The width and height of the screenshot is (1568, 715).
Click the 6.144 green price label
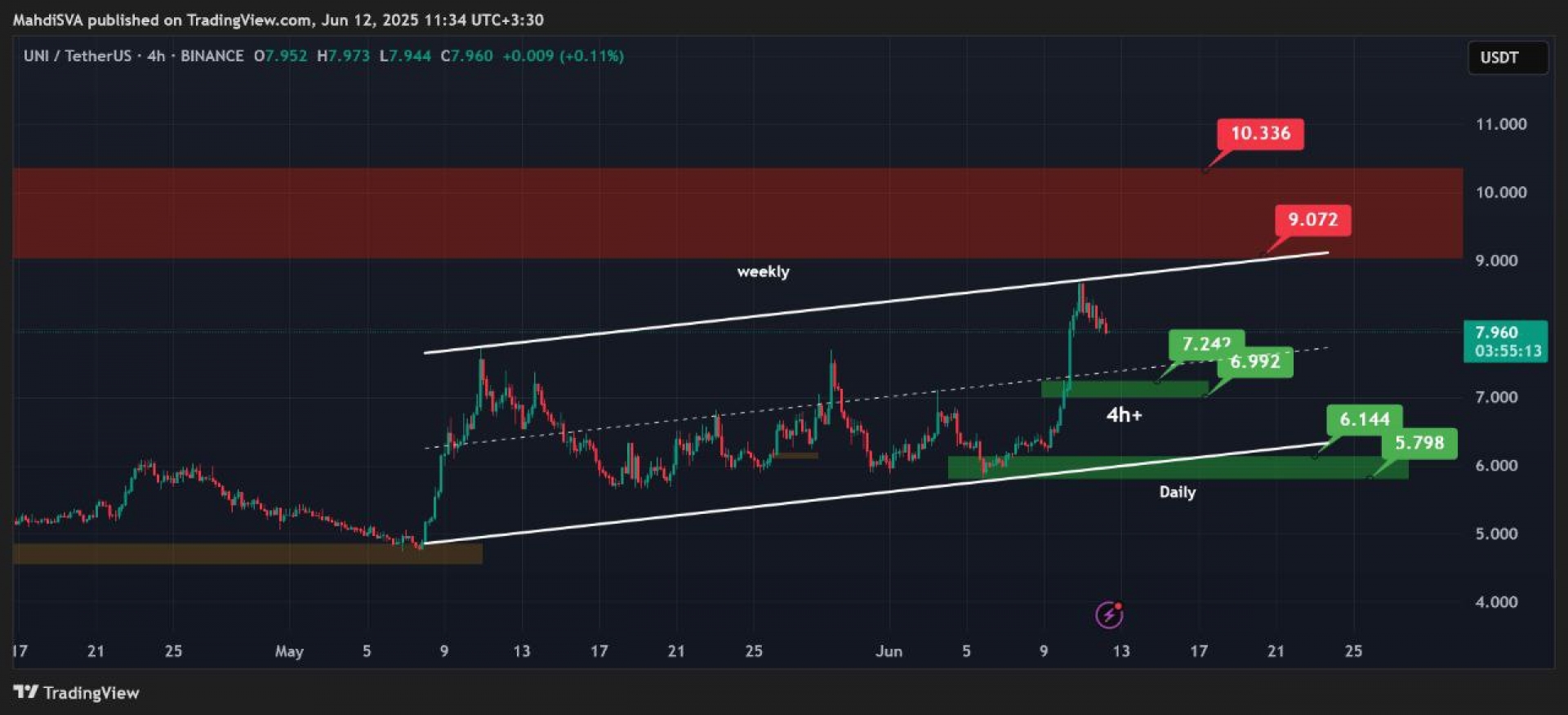coord(1365,419)
